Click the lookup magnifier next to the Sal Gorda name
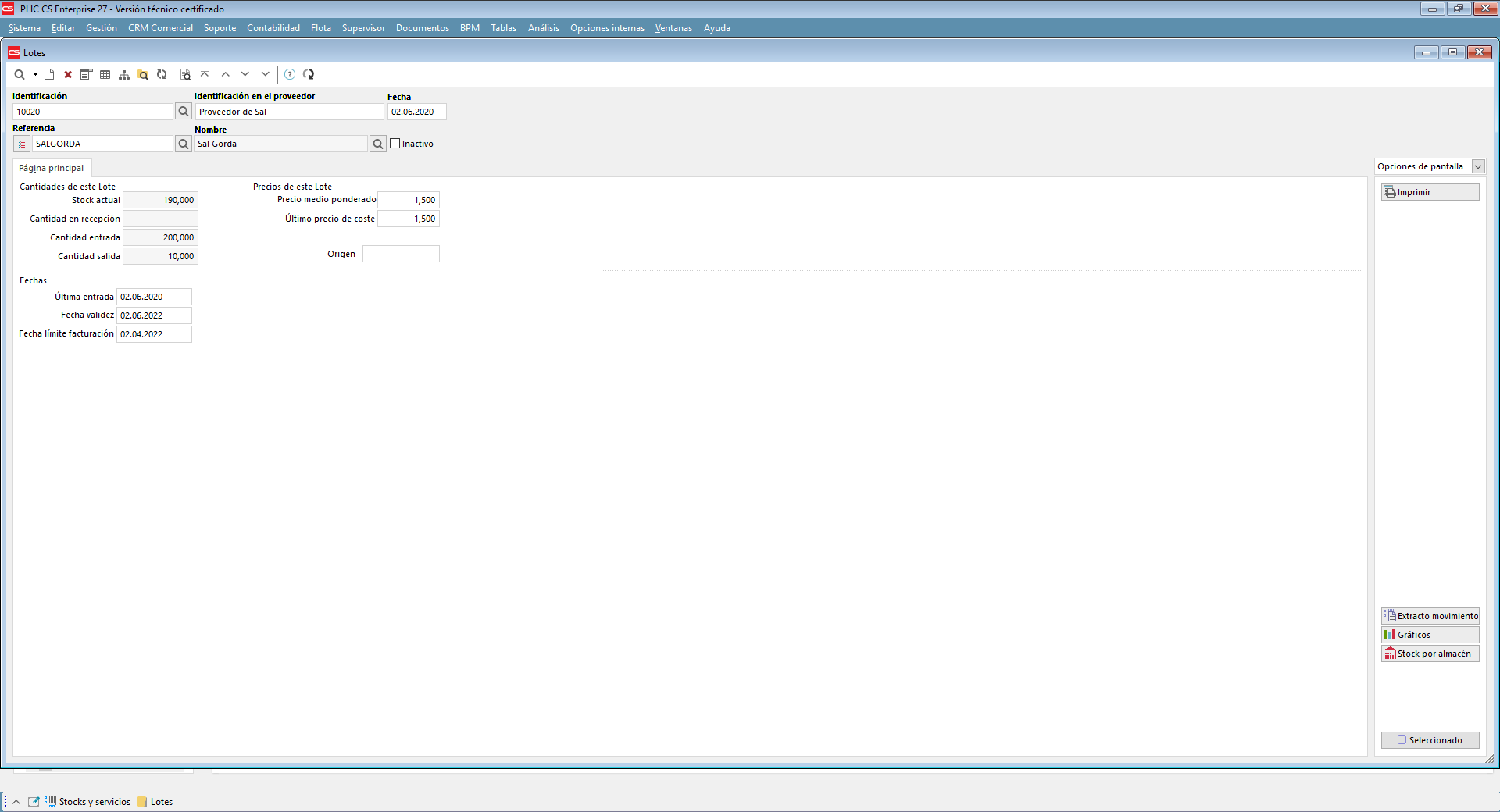Viewport: 1500px width, 812px height. [378, 144]
